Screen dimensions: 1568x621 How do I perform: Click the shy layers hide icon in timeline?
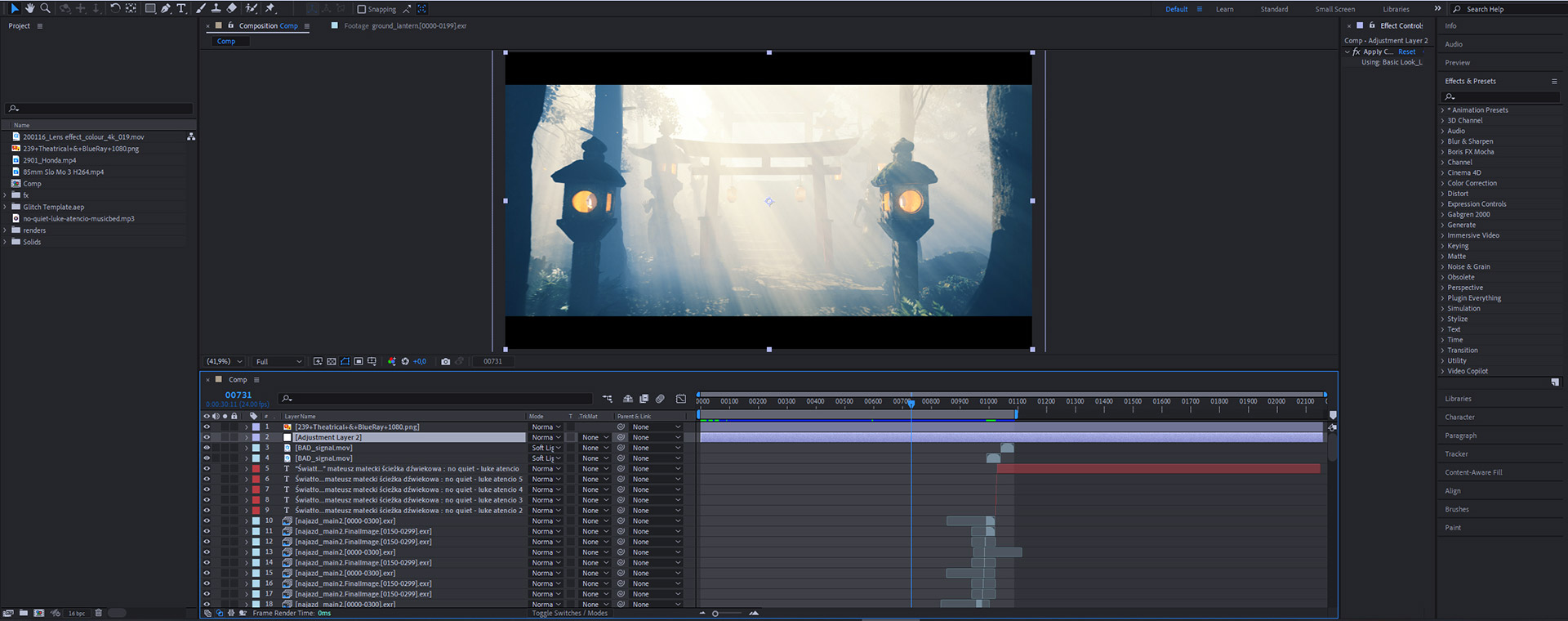(x=628, y=399)
